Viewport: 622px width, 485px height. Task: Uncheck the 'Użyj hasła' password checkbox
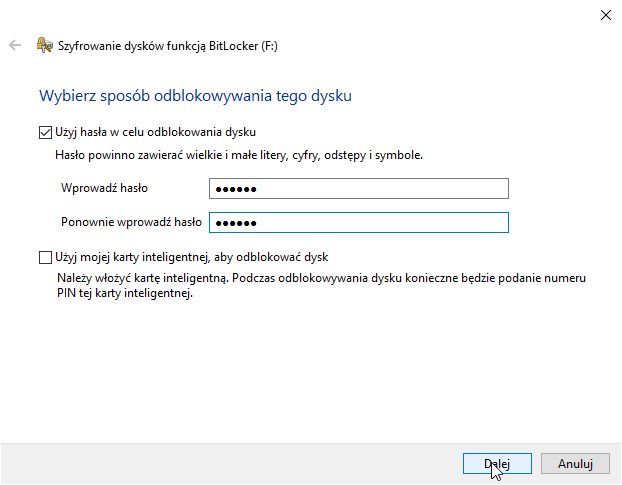point(45,132)
